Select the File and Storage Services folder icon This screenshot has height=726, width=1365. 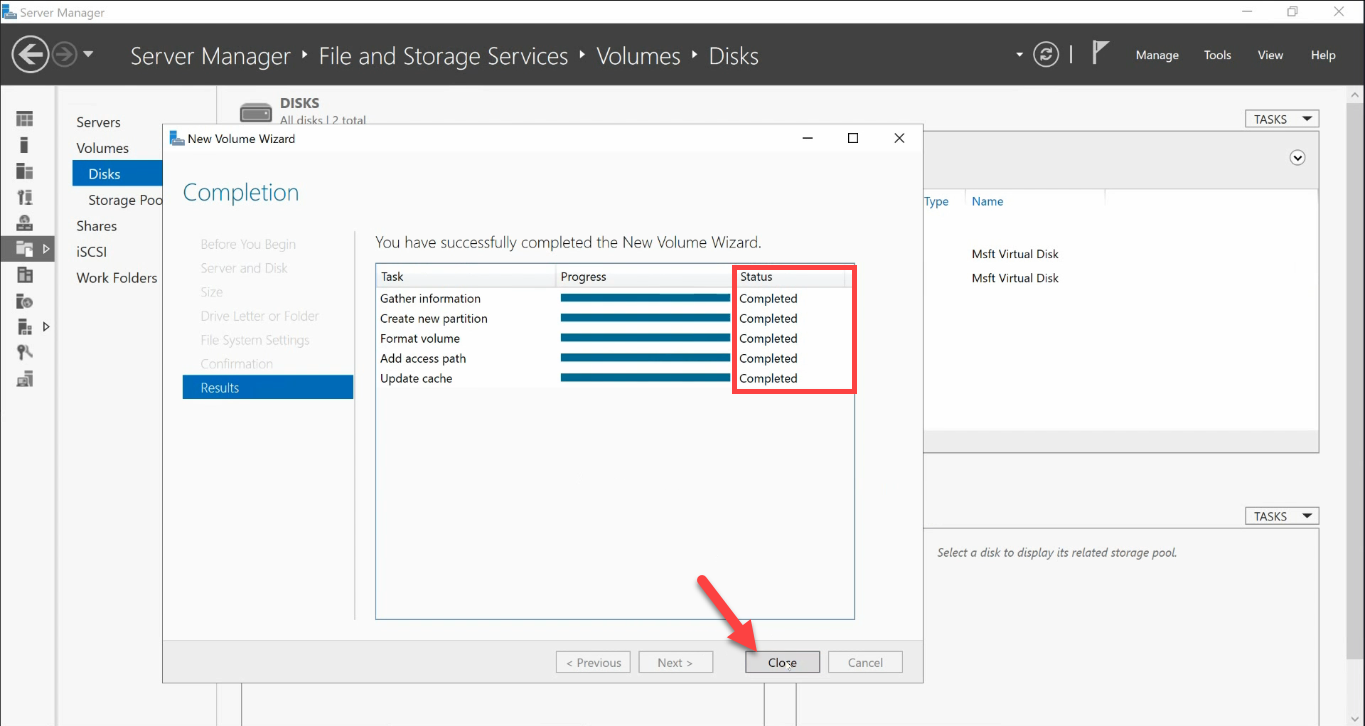pyautogui.click(x=25, y=249)
